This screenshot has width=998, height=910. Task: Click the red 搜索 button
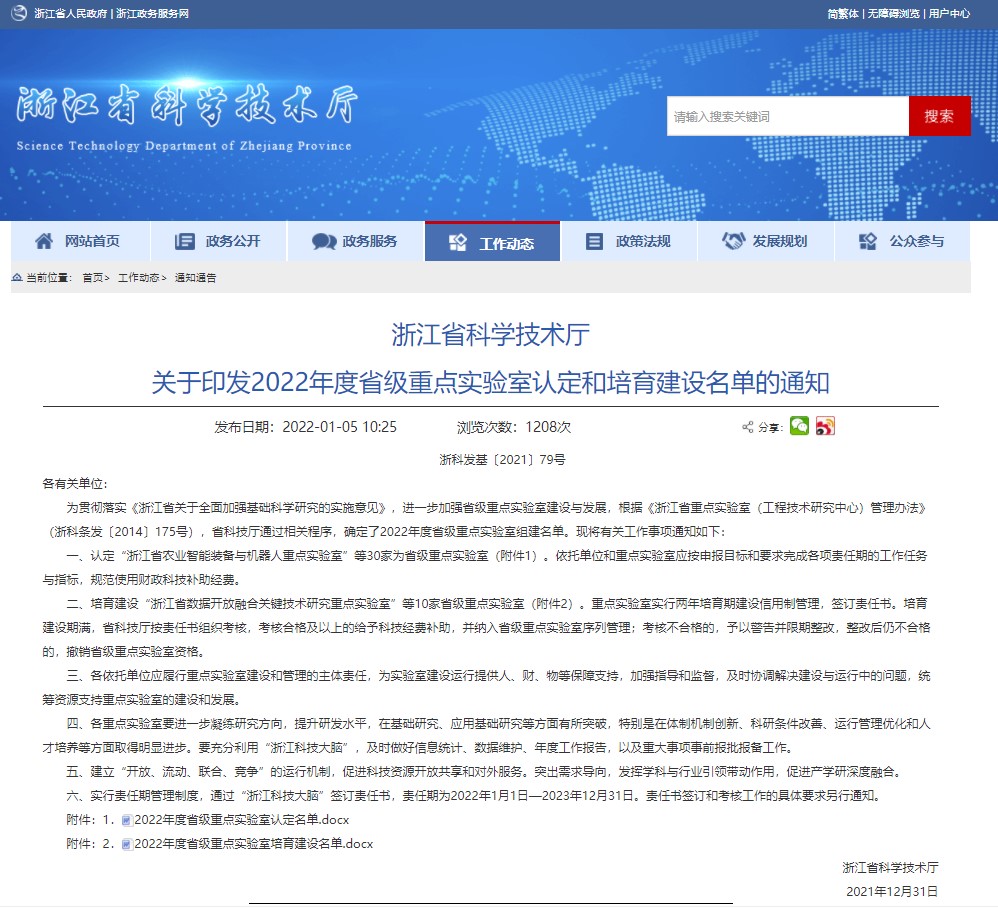[x=939, y=116]
